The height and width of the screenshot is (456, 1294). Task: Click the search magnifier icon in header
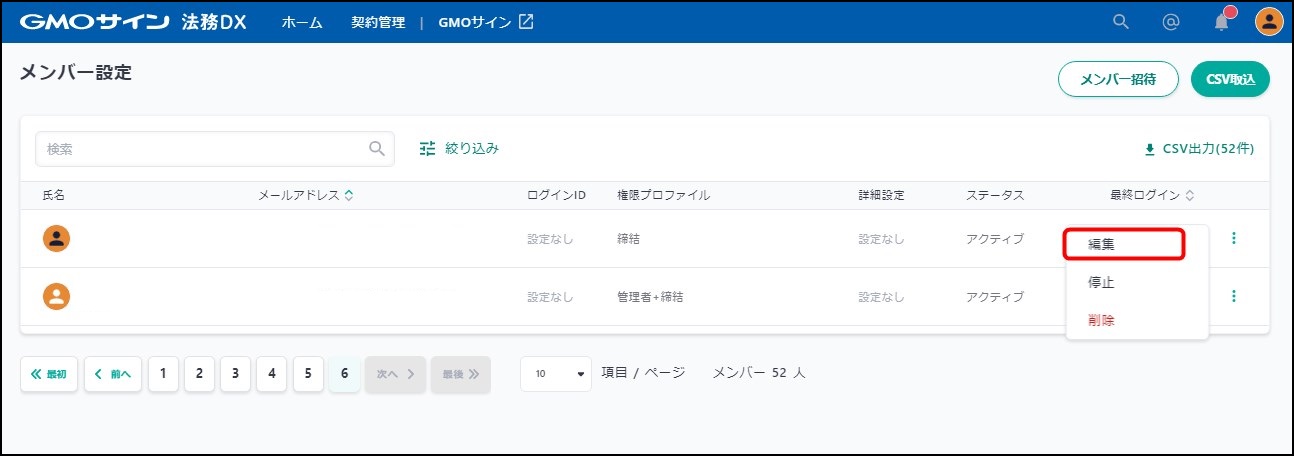coord(1121,22)
